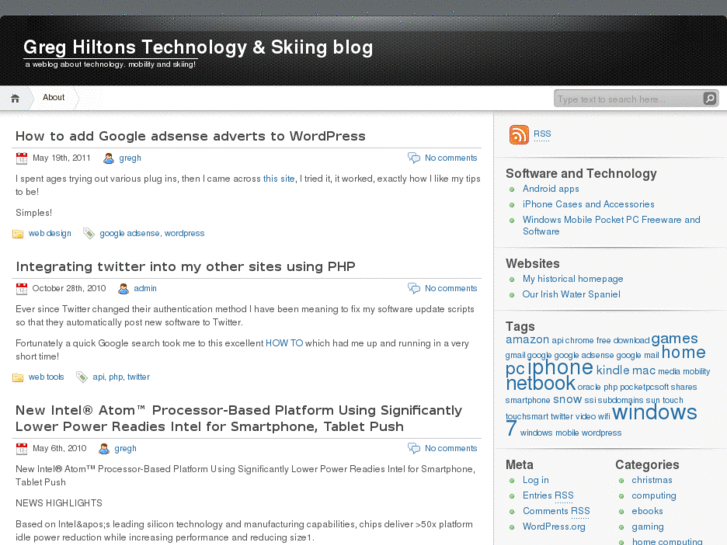Open the google adsense post tag
The image size is (727, 545).
tap(129, 233)
